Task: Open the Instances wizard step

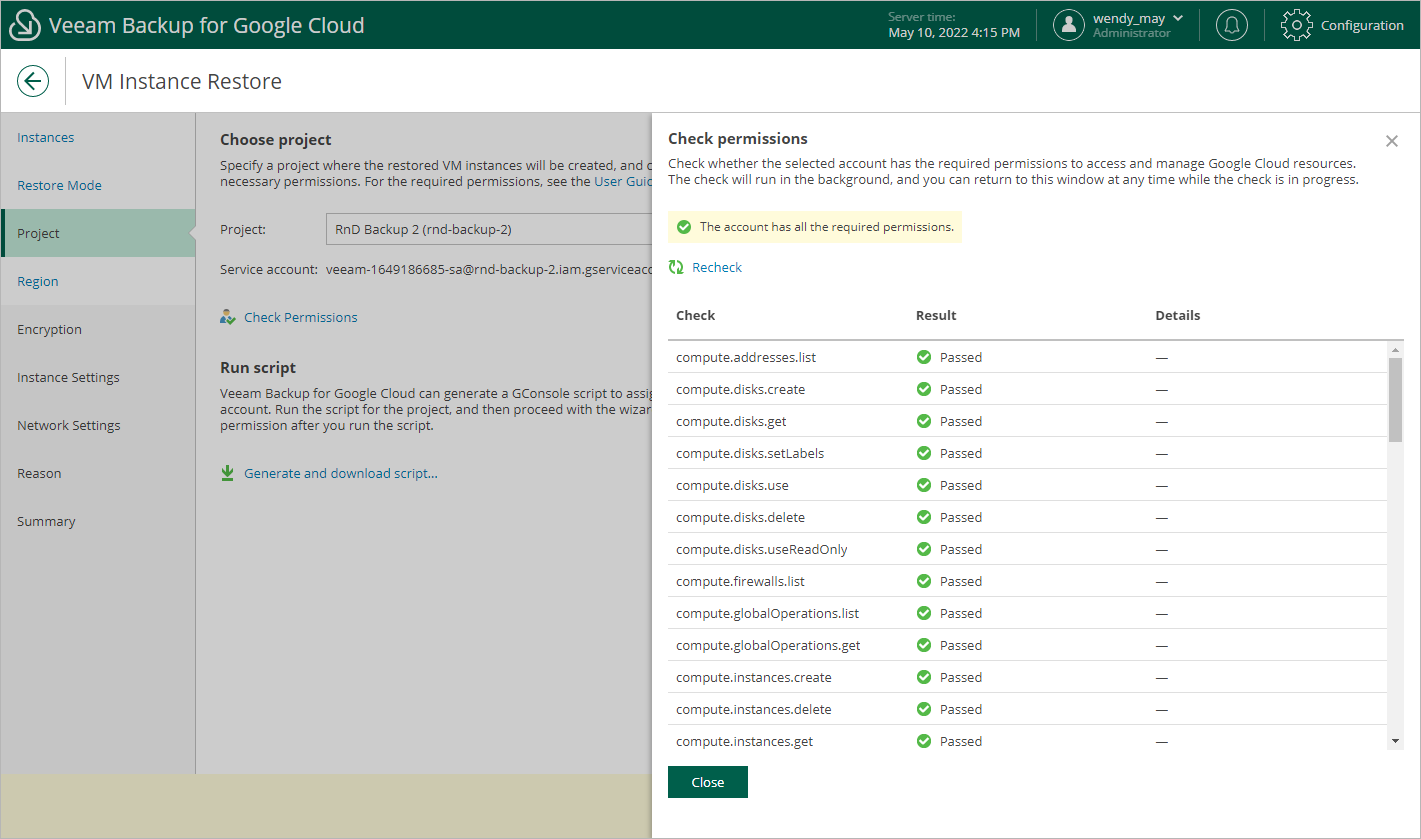Action: pyautogui.click(x=98, y=137)
